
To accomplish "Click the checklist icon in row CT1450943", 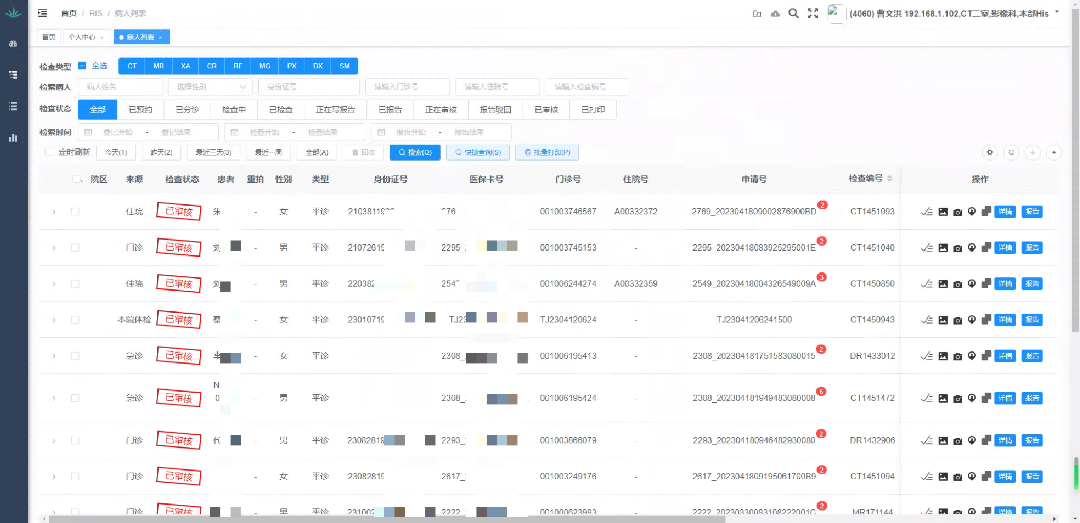I will click(927, 320).
